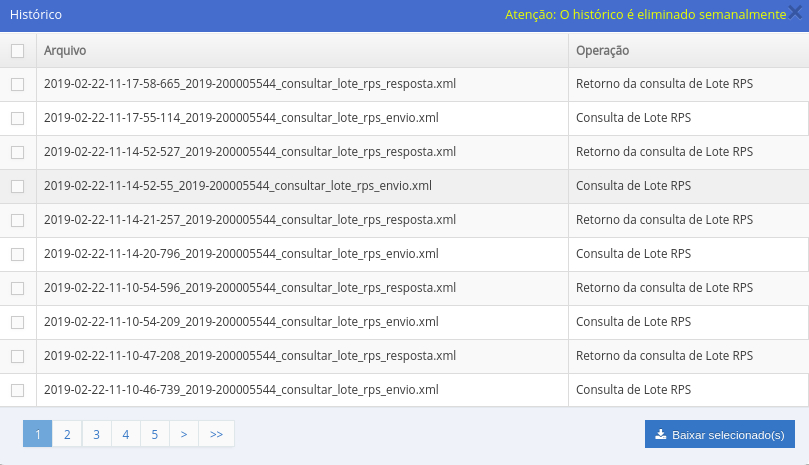Open page 3 in pagination
Image resolution: width=809 pixels, height=465 pixels.
click(x=96, y=434)
